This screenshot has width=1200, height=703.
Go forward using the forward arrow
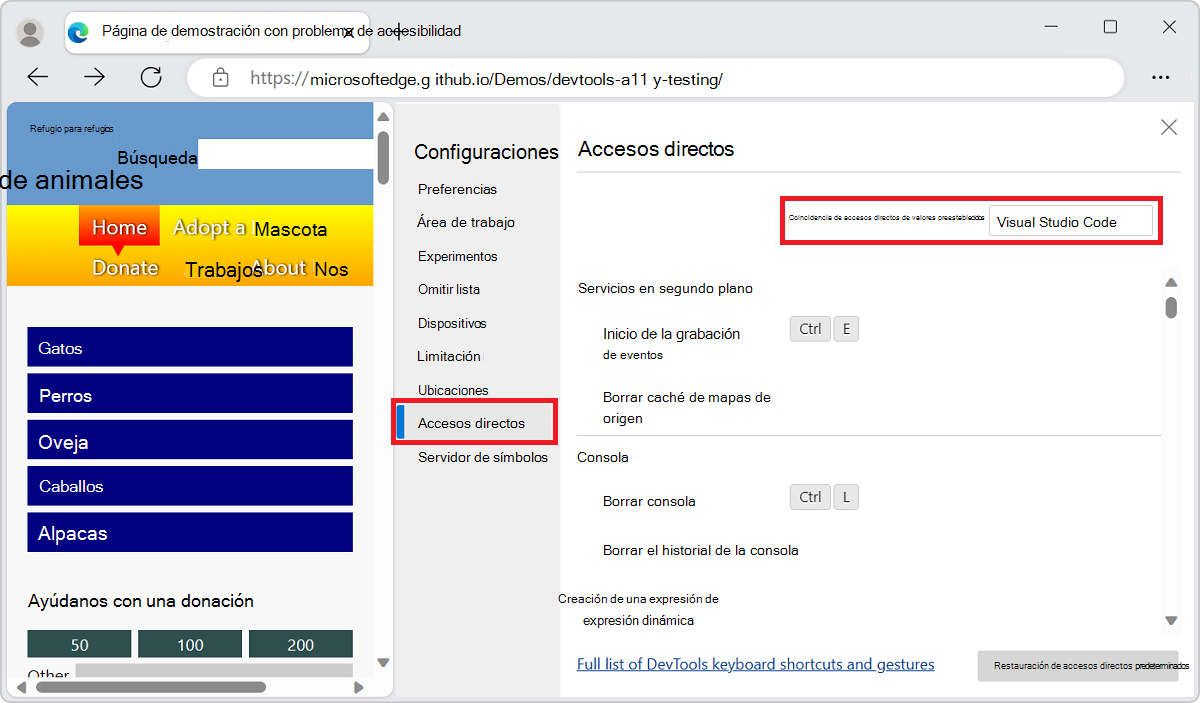pos(94,76)
